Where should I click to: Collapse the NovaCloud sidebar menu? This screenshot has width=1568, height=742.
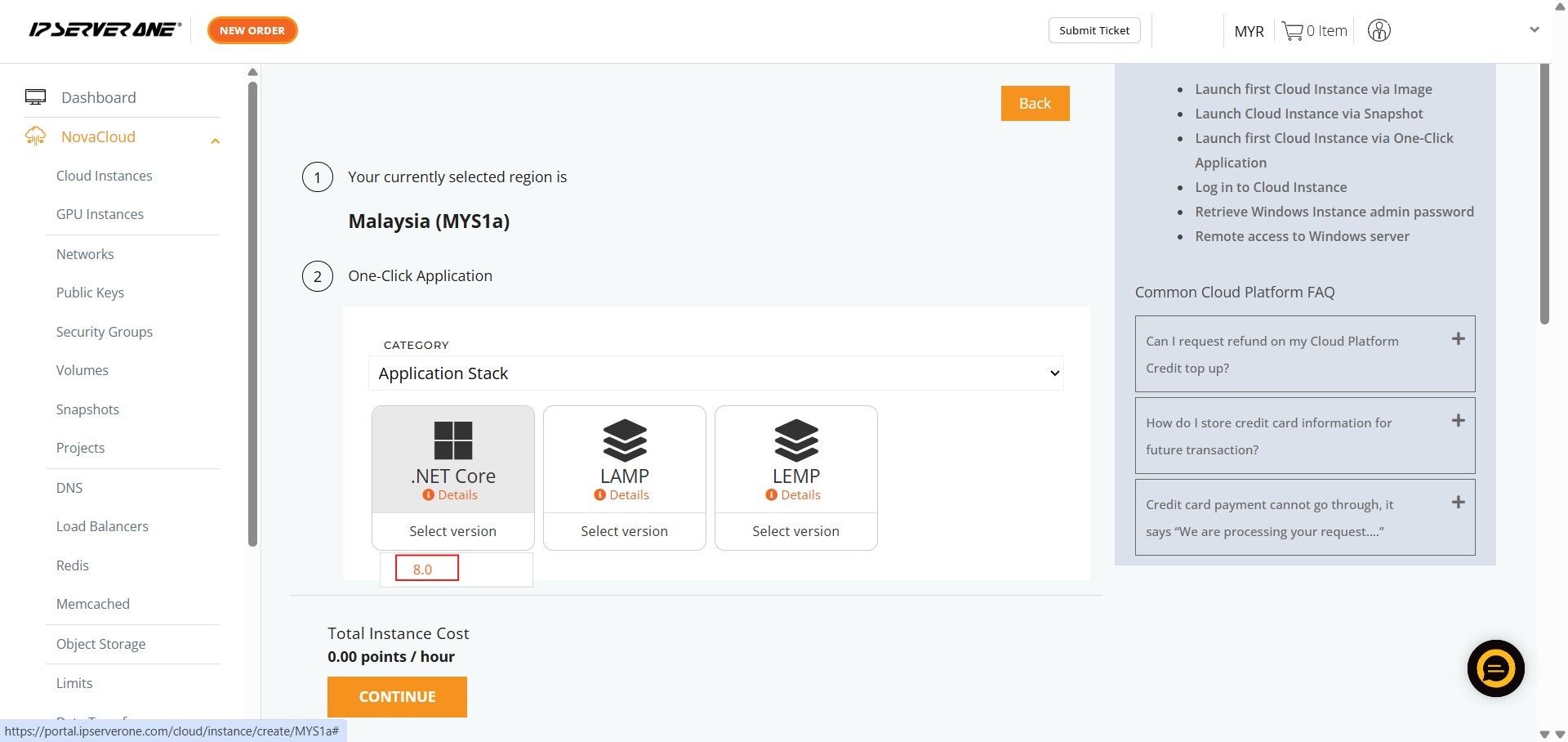215,141
